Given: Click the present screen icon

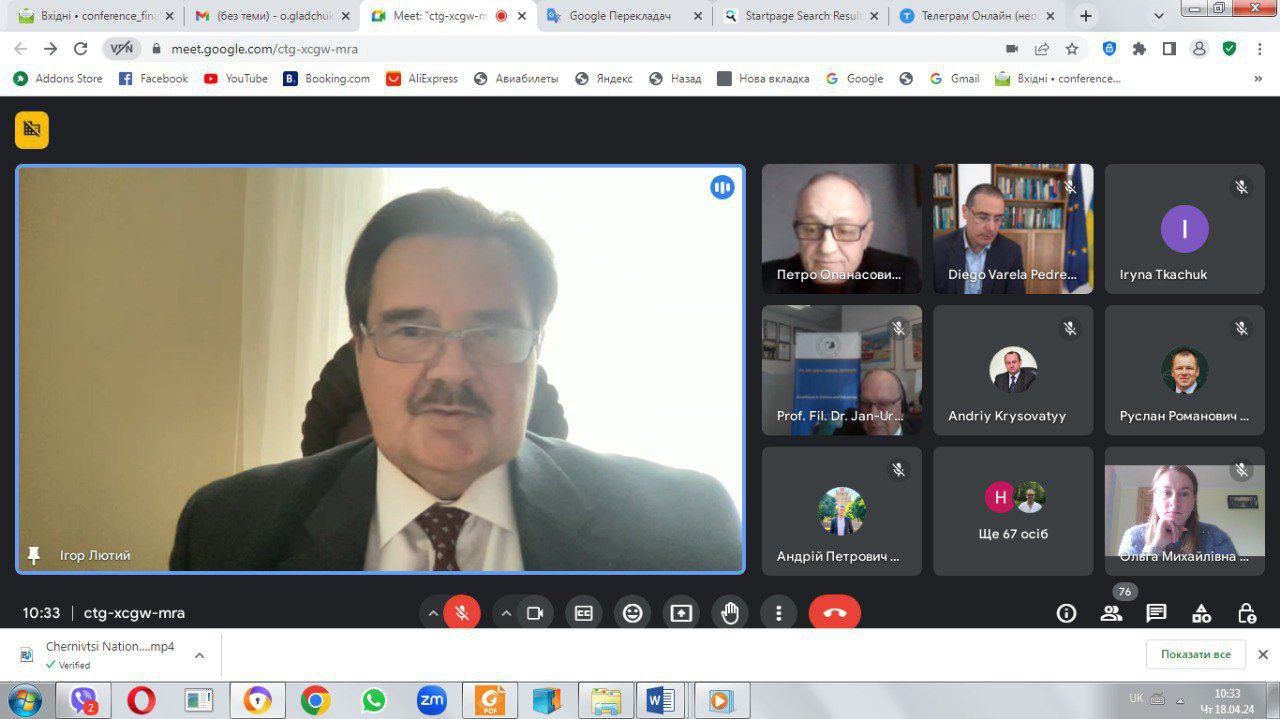Looking at the screenshot, I should coord(681,613).
